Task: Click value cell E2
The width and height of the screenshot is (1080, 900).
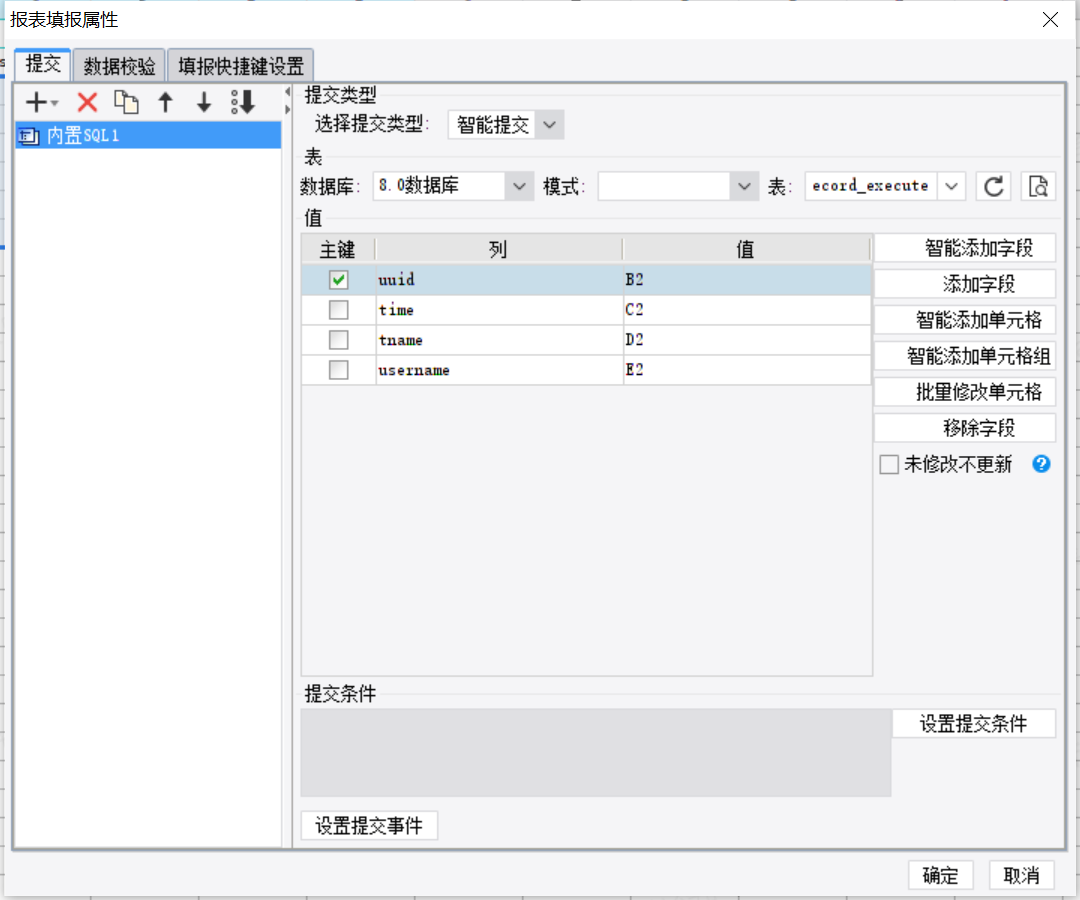Action: tap(747, 370)
